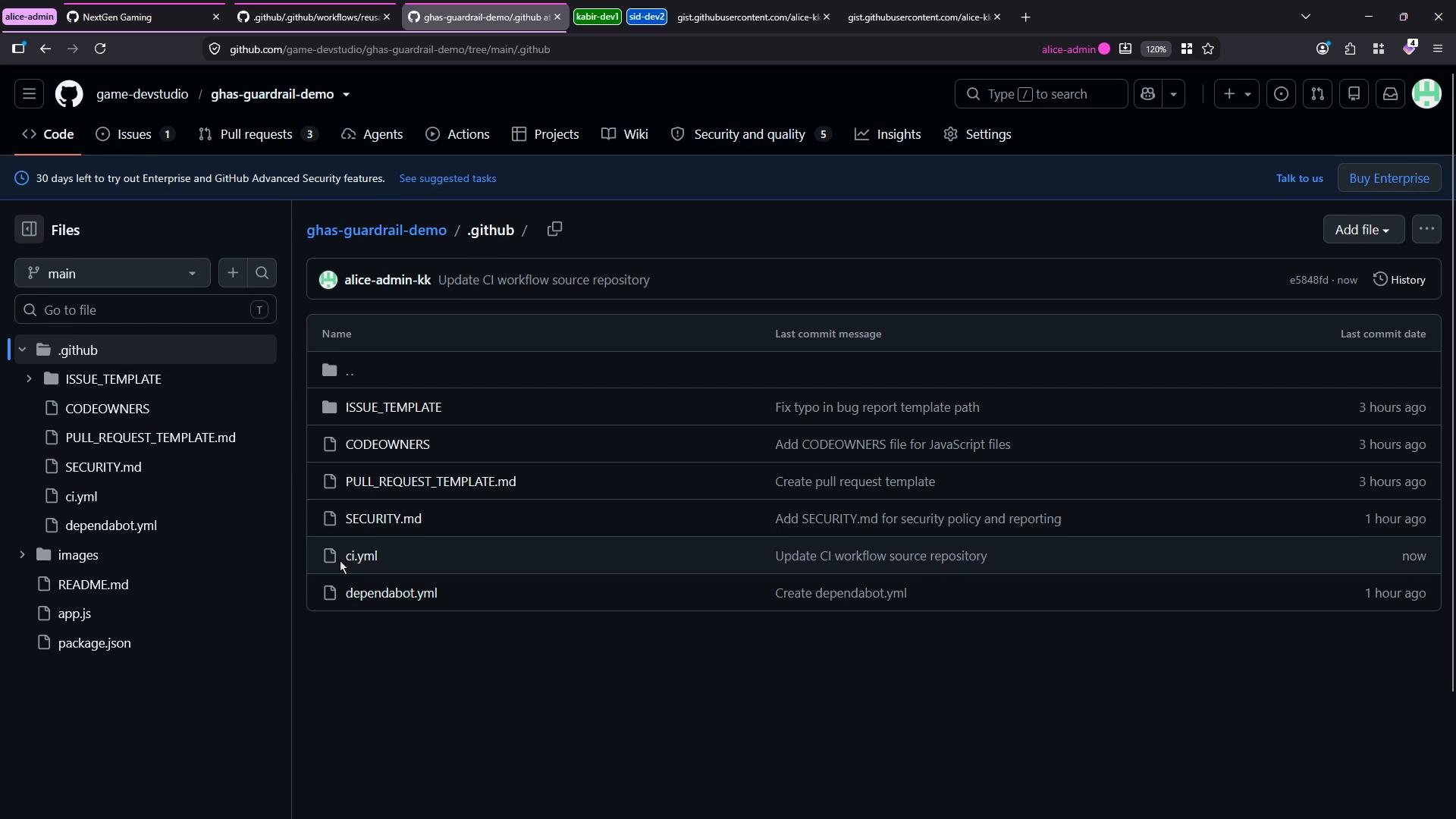Collapse the Files side panel
Screen dimensions: 1456x819
click(x=29, y=229)
